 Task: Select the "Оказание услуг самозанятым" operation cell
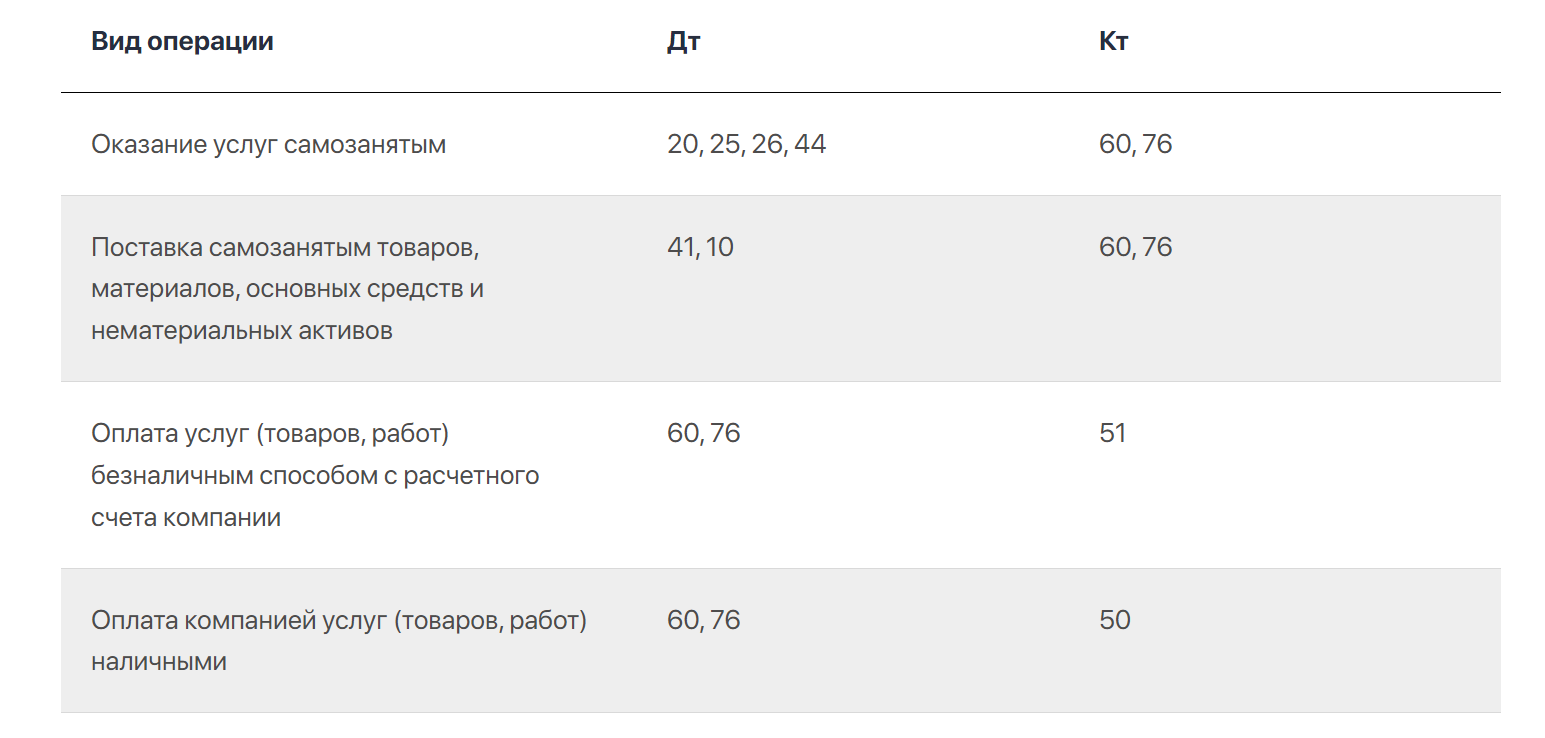coord(268,145)
